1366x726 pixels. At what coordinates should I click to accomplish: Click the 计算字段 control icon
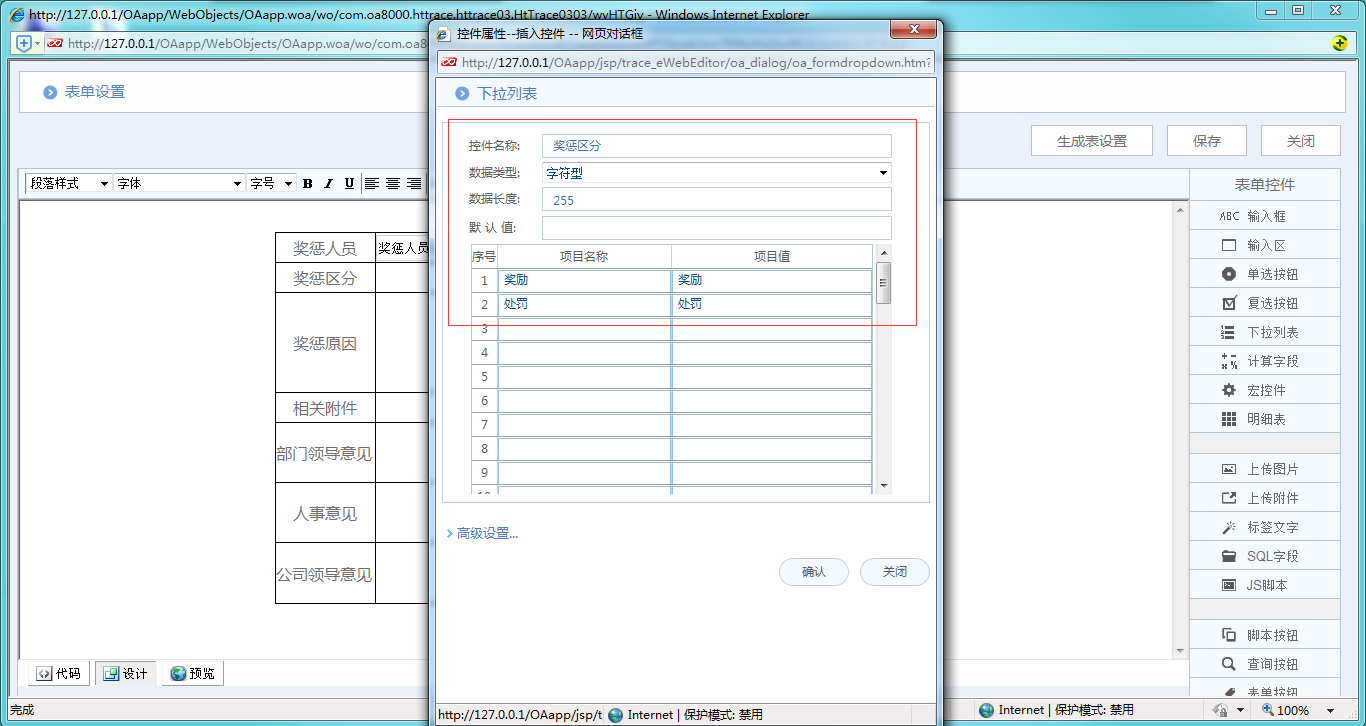pyautogui.click(x=1229, y=361)
